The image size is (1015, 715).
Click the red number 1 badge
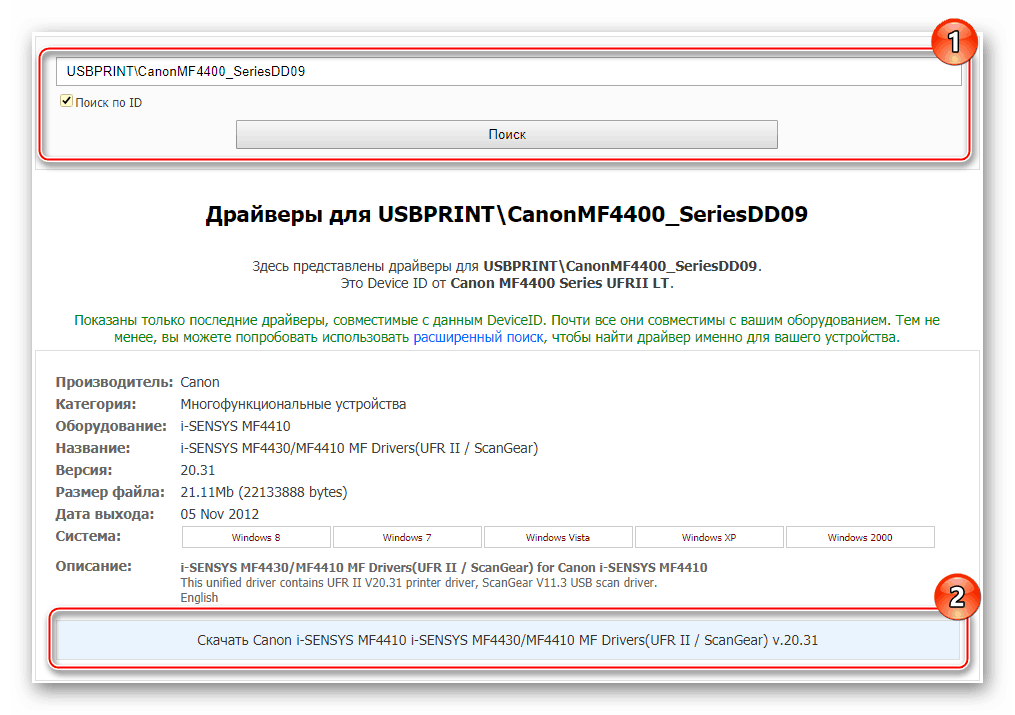(x=954, y=43)
